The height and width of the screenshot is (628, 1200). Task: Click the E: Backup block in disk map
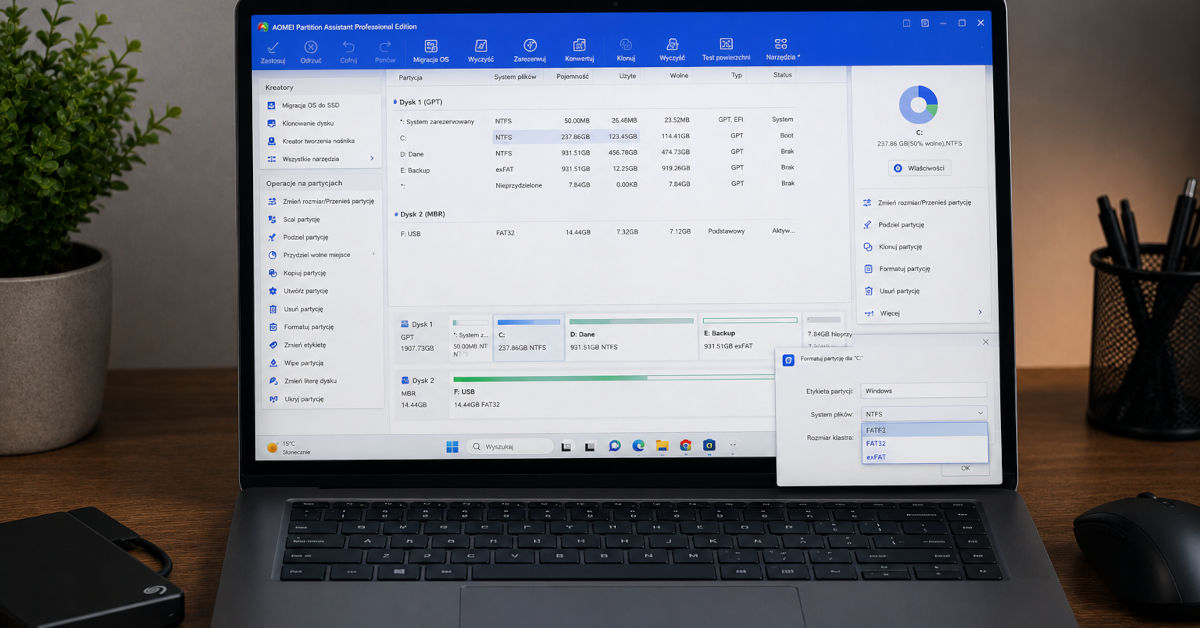(750, 338)
